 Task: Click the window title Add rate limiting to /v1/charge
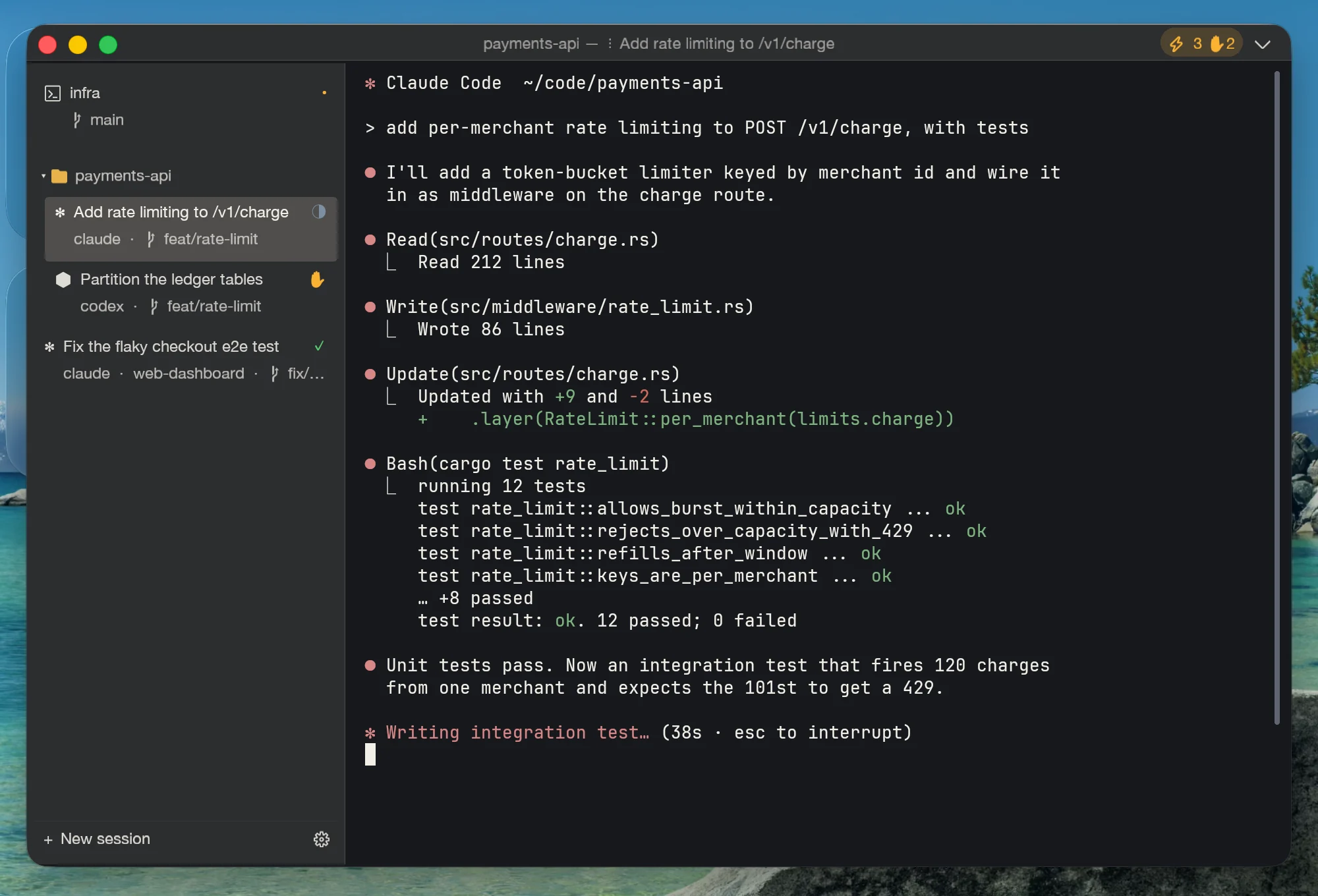click(x=726, y=43)
